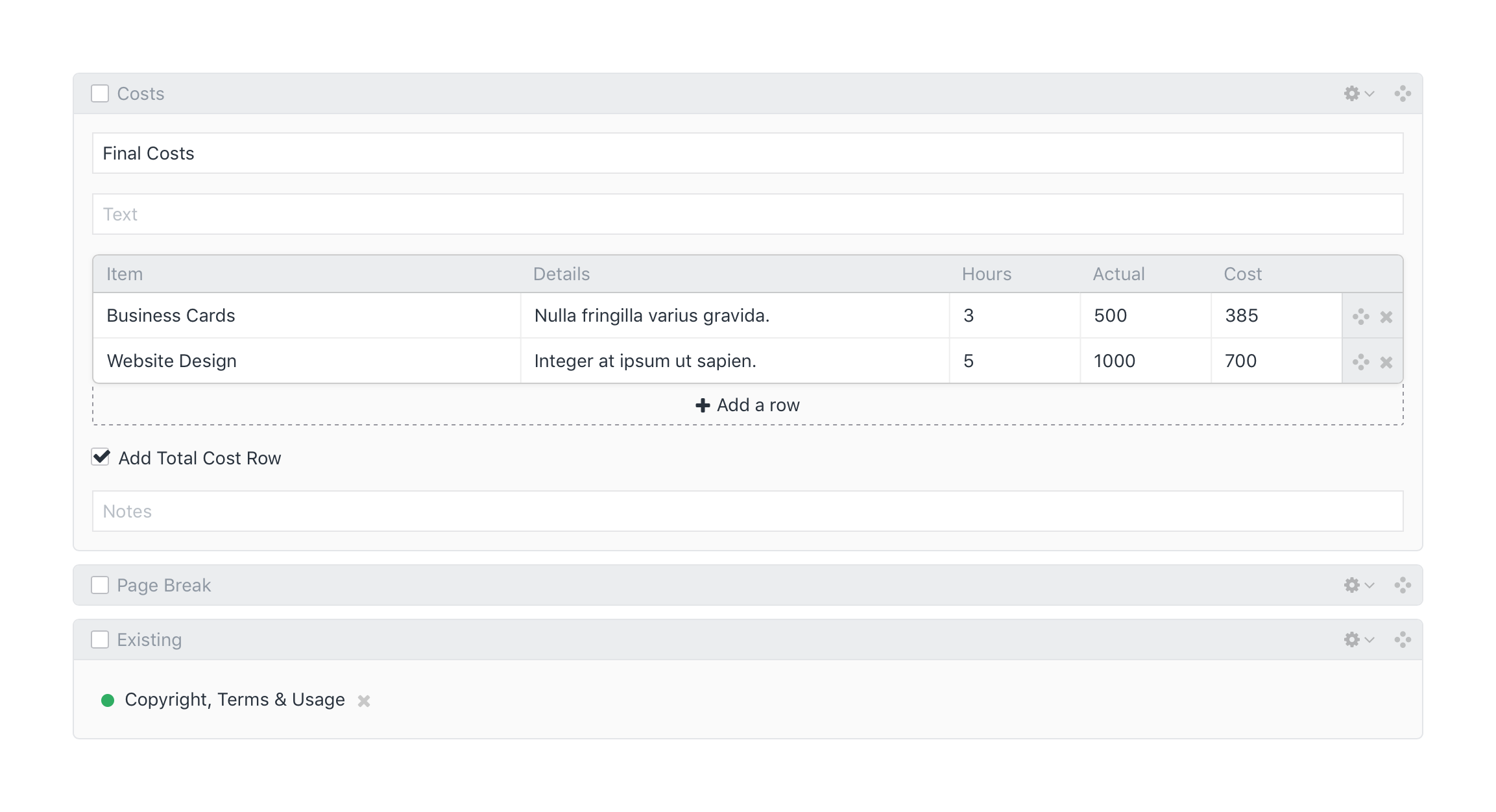Click the Existing section move handle

tap(1403, 639)
